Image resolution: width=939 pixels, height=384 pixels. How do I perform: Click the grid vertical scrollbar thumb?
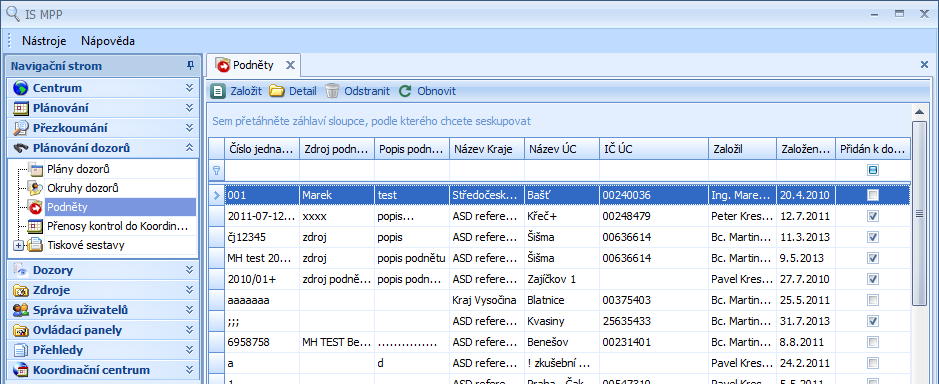click(919, 213)
